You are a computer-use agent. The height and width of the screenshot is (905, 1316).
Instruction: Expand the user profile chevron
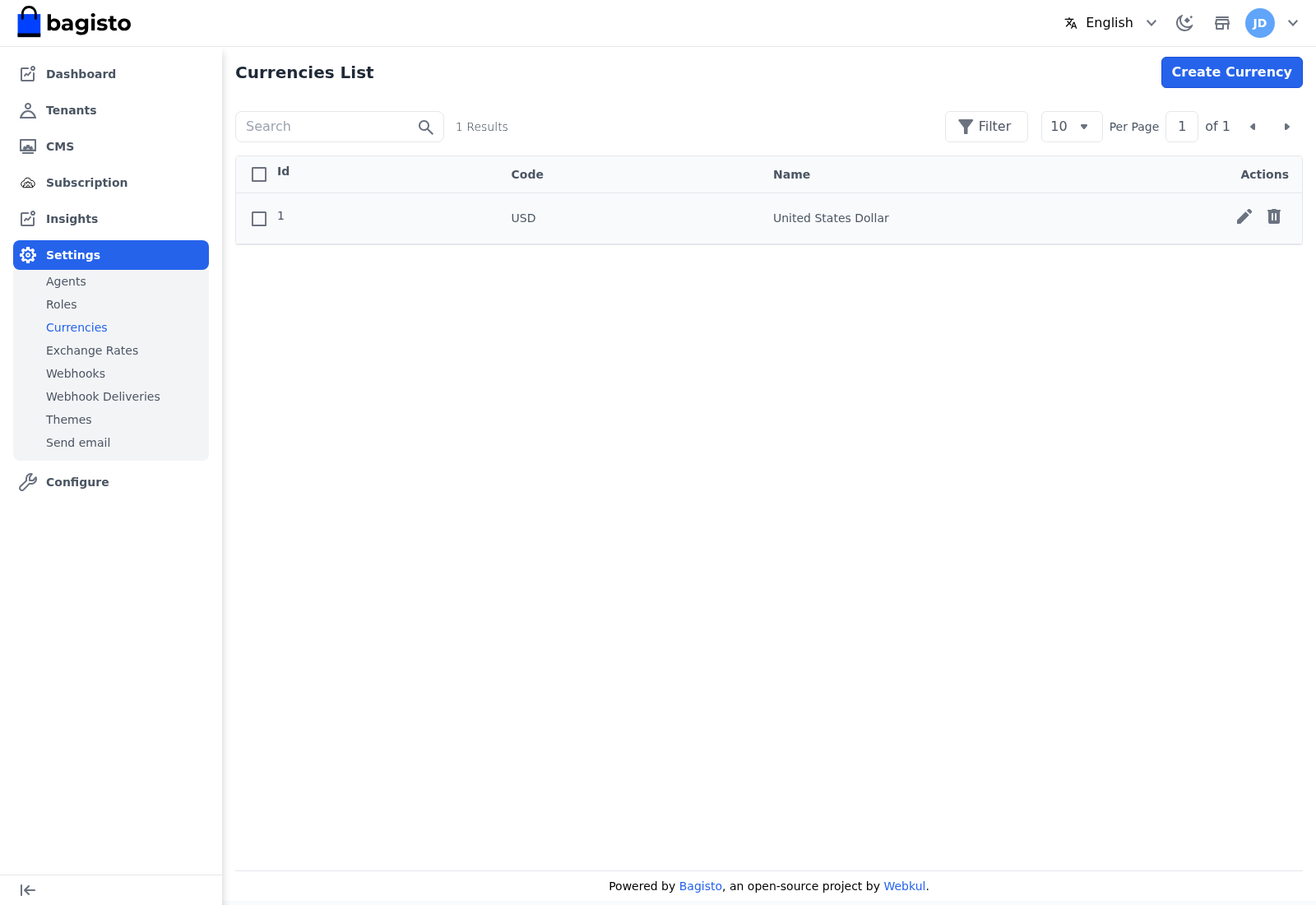coord(1293,23)
